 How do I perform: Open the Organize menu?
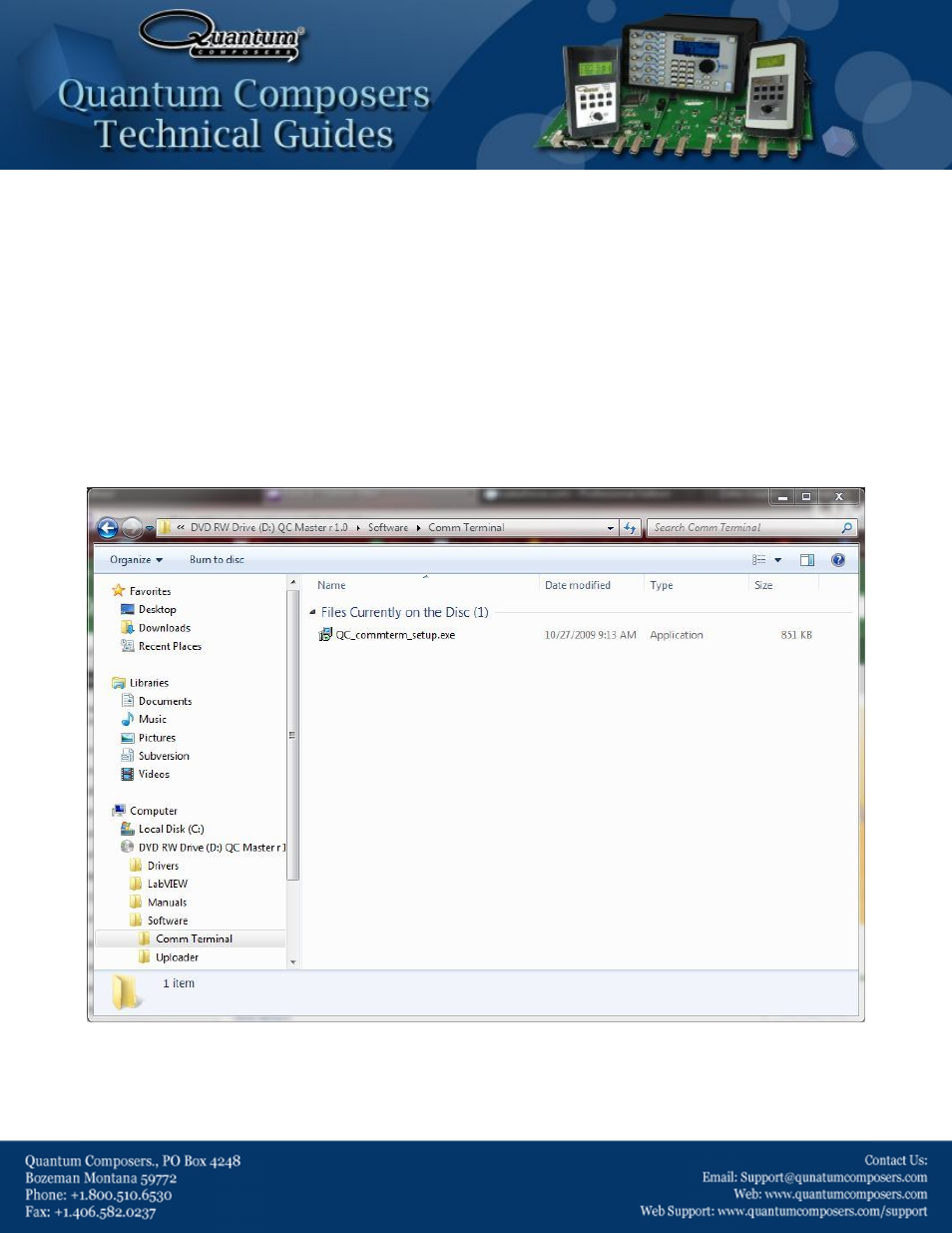tap(136, 560)
